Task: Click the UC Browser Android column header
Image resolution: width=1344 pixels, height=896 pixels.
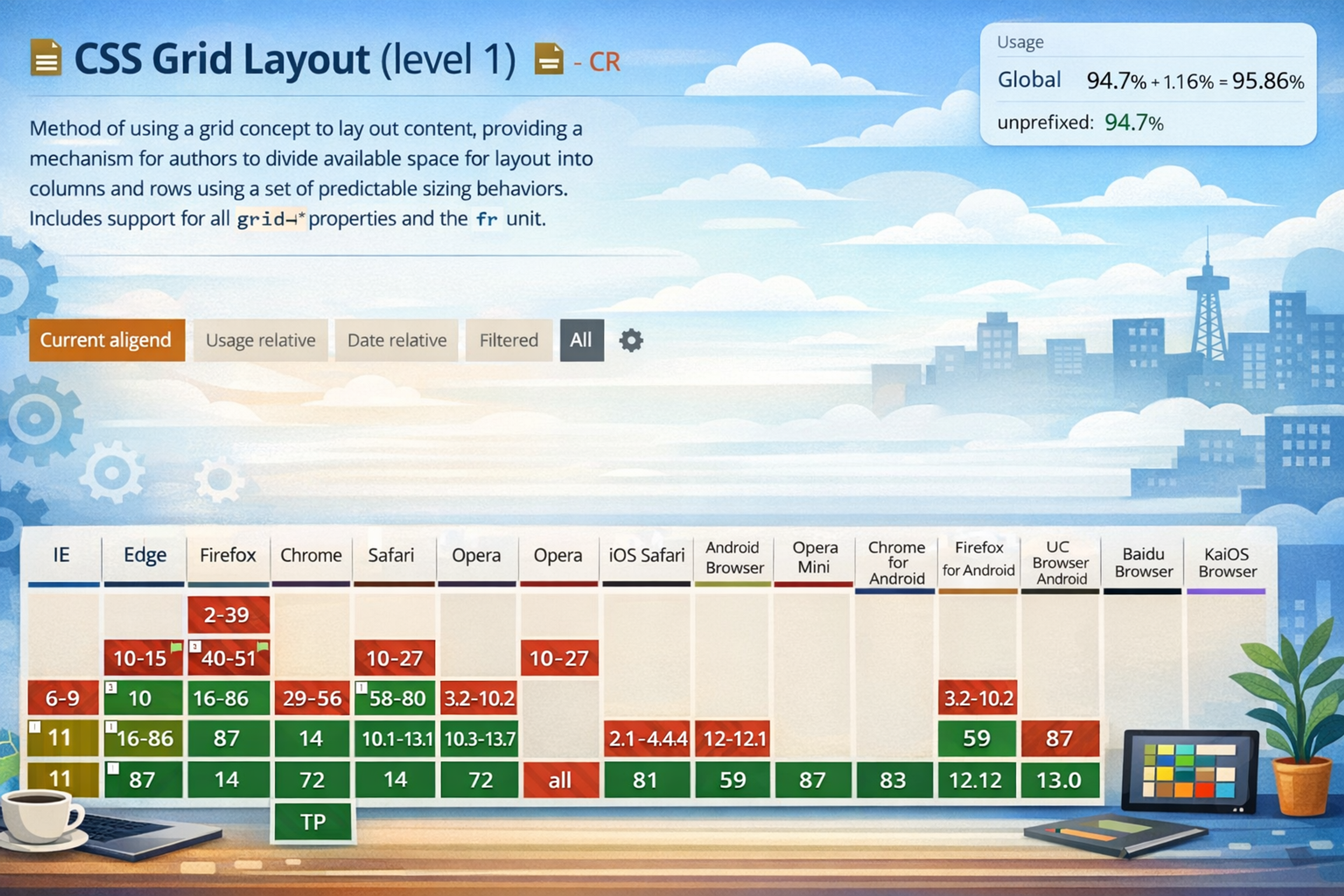Action: 1060,563
